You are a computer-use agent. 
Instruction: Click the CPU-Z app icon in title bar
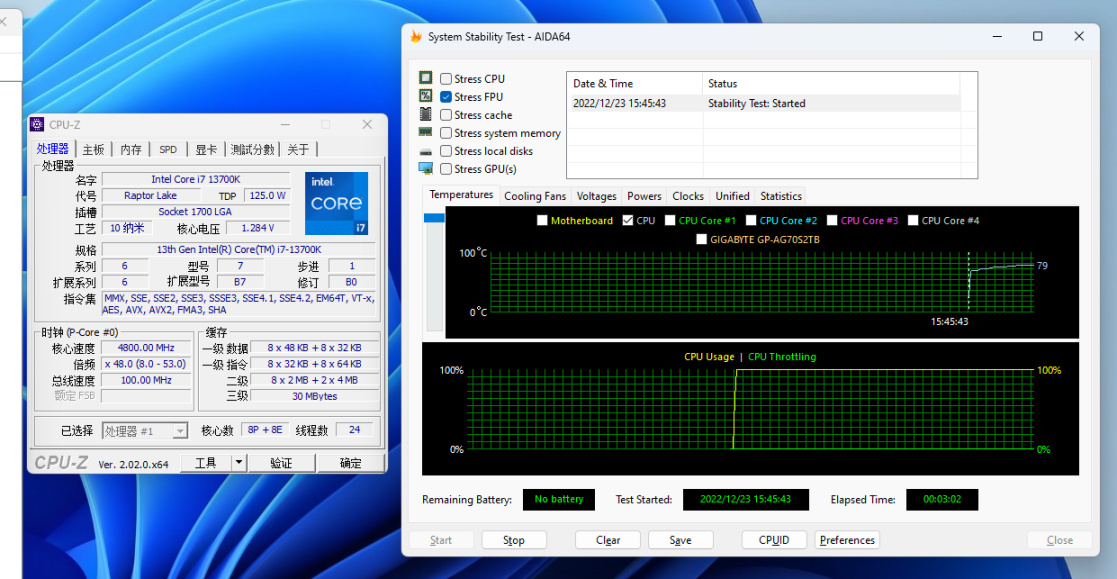point(37,125)
